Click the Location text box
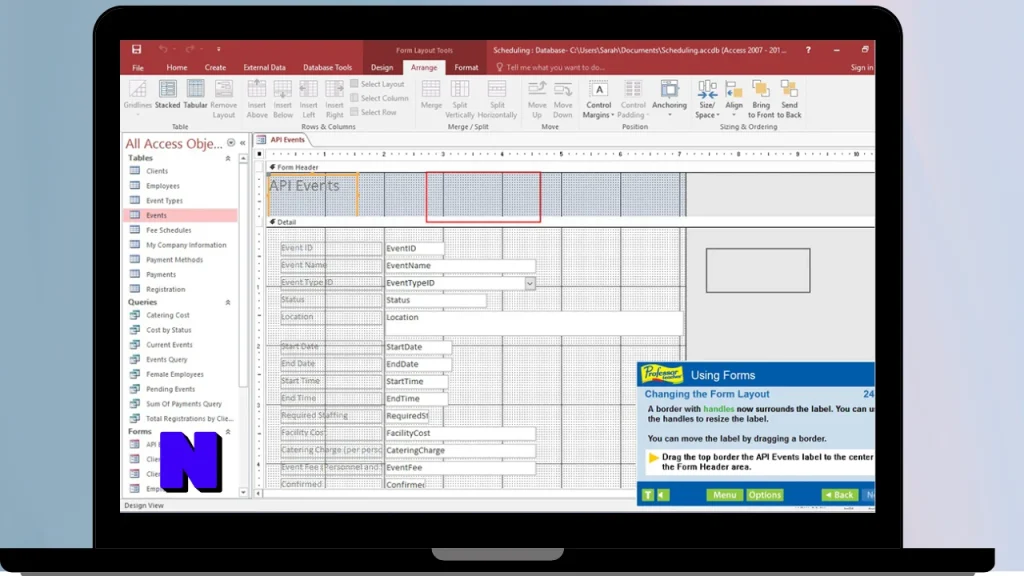The width and height of the screenshot is (1024, 576). (533, 323)
